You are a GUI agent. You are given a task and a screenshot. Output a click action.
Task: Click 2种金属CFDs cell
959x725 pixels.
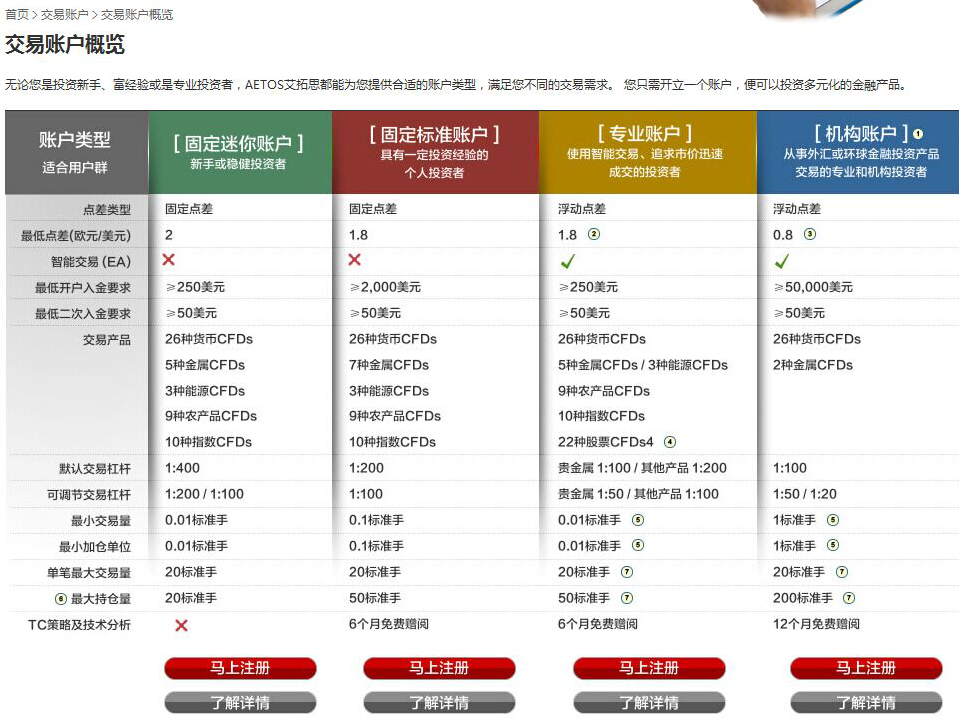click(x=813, y=365)
